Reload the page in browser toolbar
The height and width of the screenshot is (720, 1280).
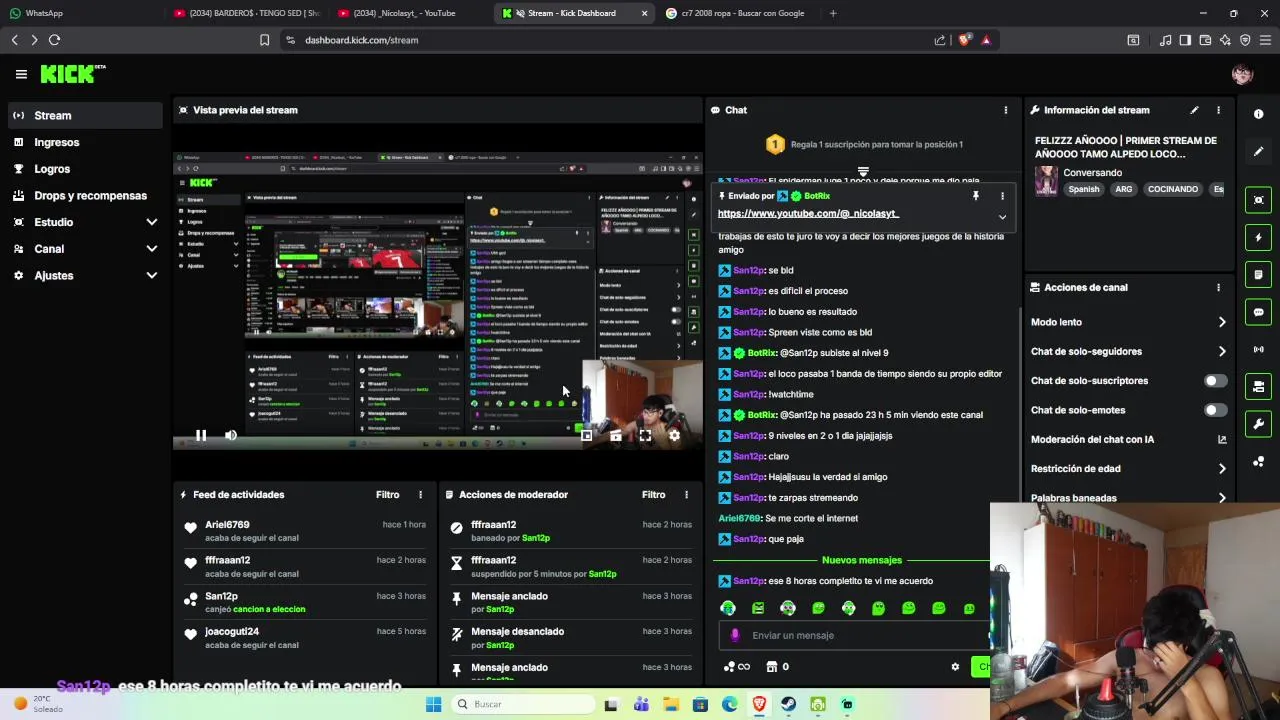[x=54, y=40]
